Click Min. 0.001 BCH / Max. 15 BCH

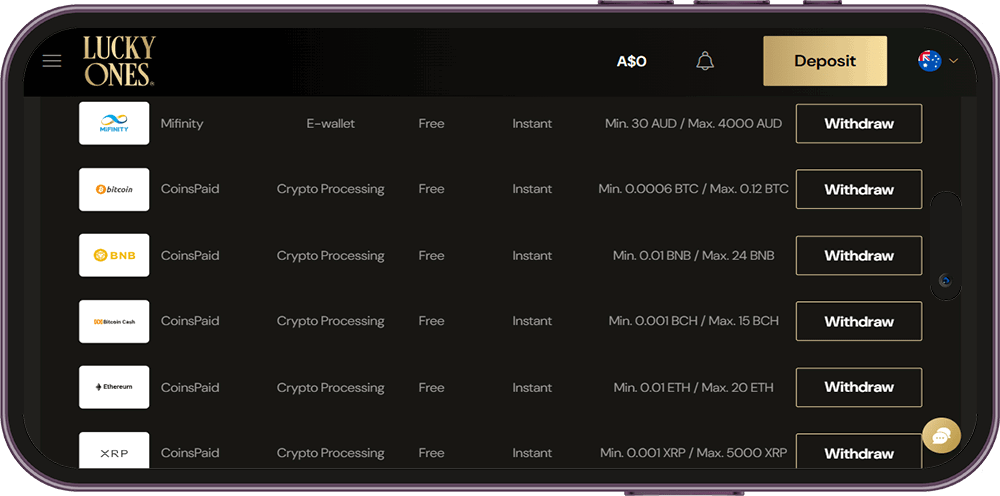click(x=693, y=321)
